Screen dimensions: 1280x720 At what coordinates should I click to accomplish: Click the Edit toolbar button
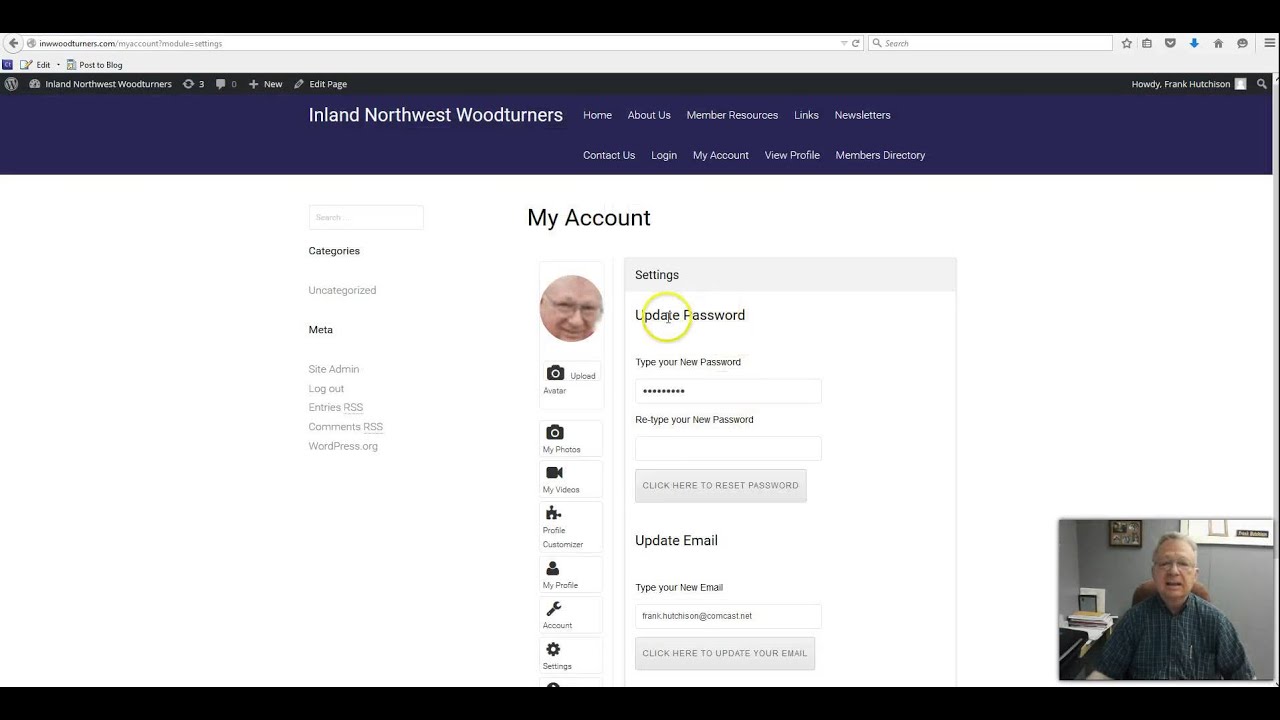pyautogui.click(x=35, y=64)
